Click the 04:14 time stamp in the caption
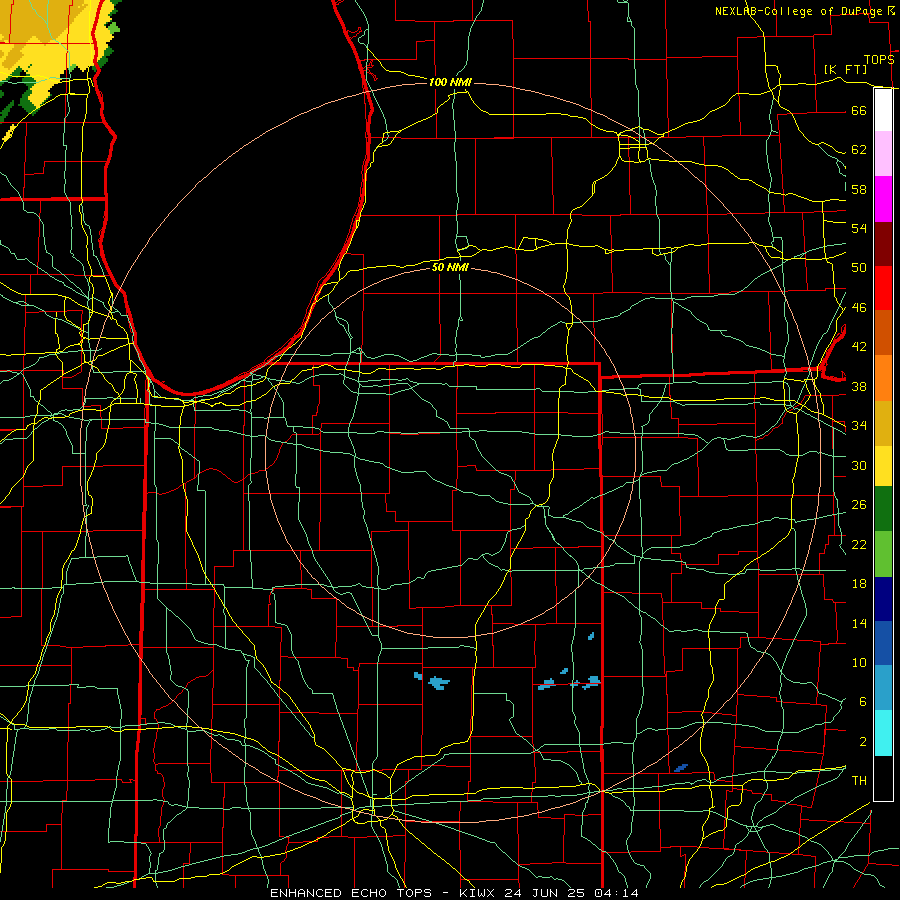This screenshot has width=900, height=900. (x=616, y=893)
